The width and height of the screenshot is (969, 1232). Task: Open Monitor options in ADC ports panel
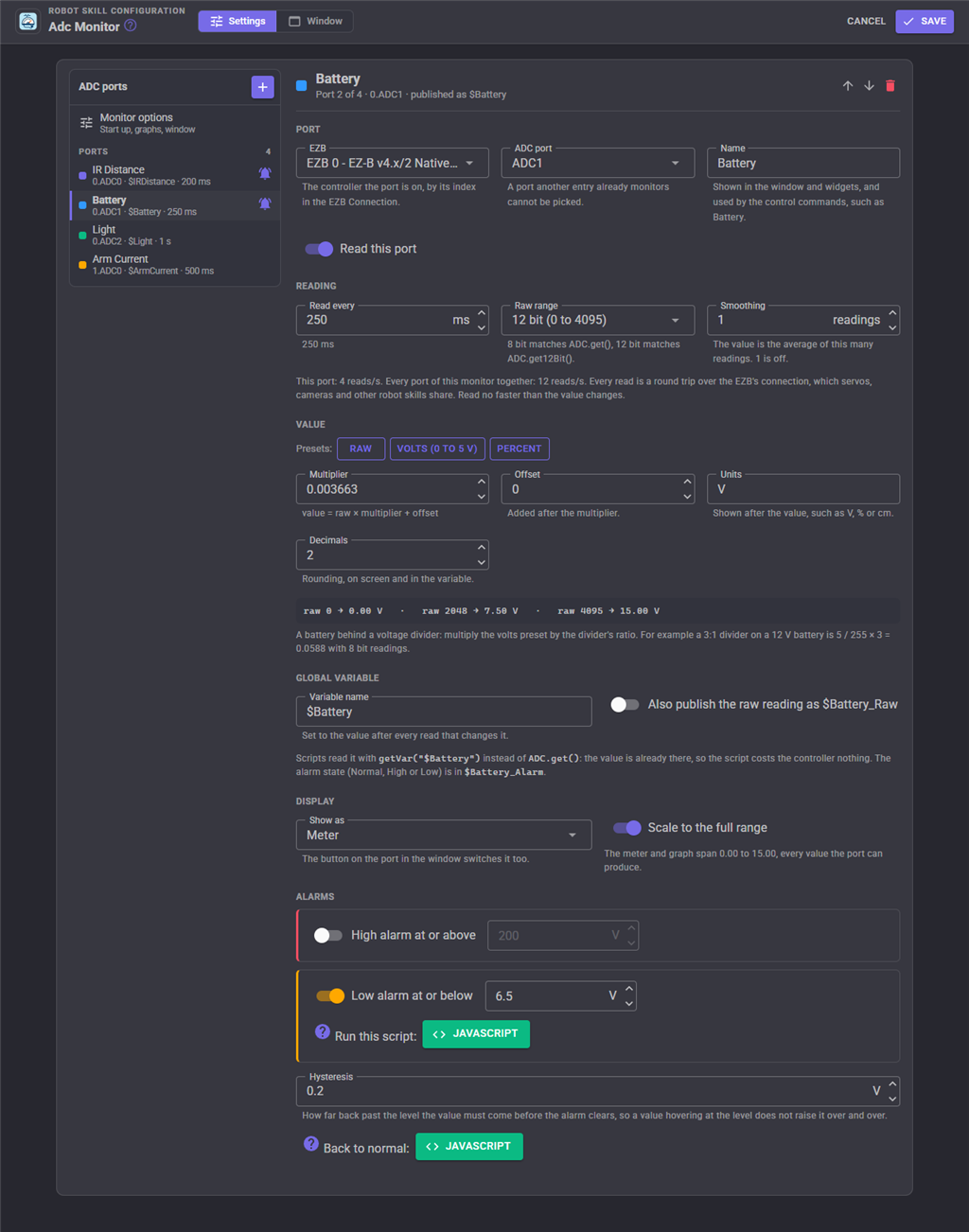[x=175, y=123]
